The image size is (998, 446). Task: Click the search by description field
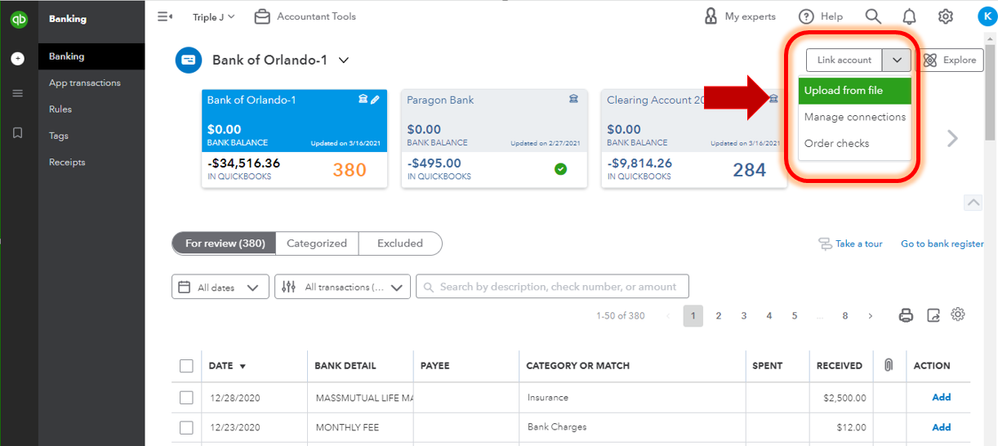click(552, 287)
